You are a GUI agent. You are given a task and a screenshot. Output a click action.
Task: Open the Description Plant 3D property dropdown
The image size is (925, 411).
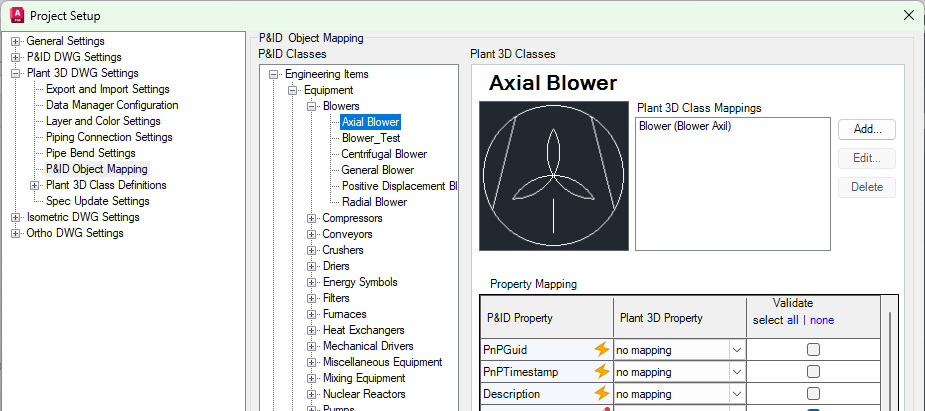point(737,394)
